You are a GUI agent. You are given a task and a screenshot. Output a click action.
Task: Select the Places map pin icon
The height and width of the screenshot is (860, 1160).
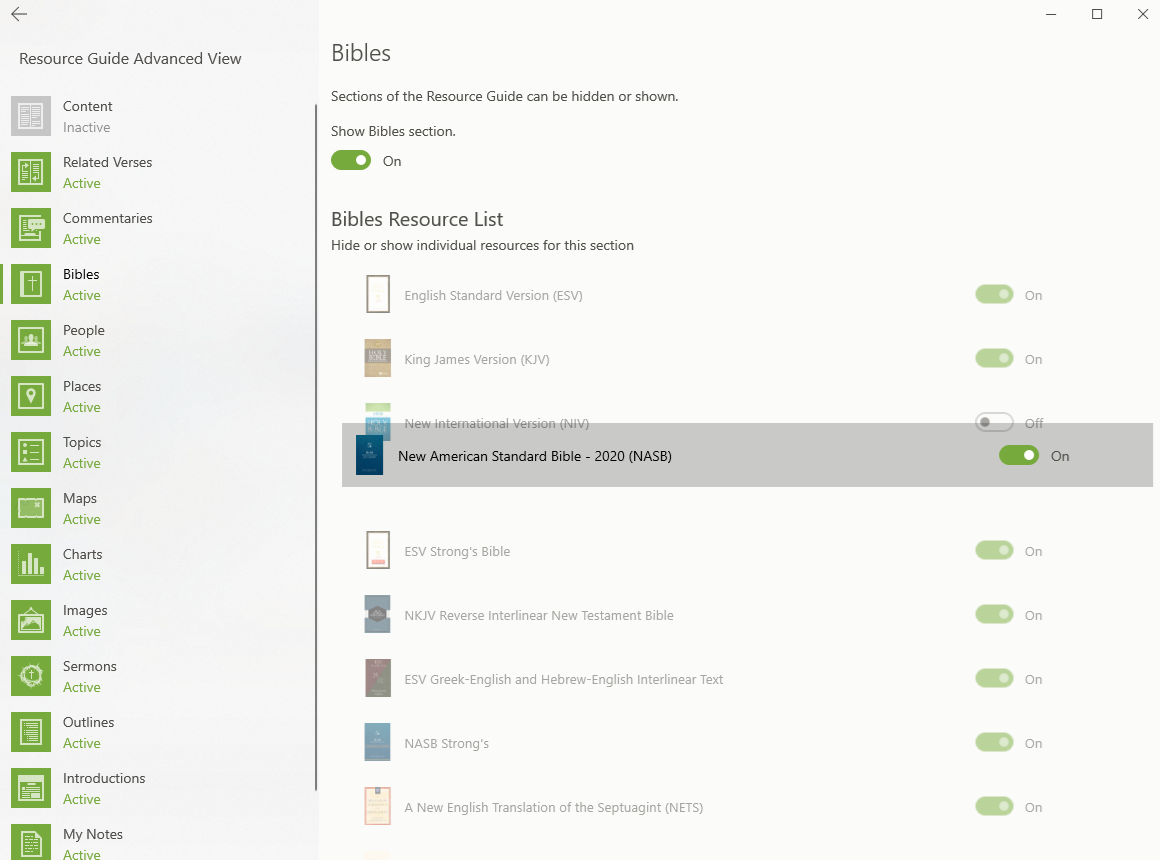(31, 396)
